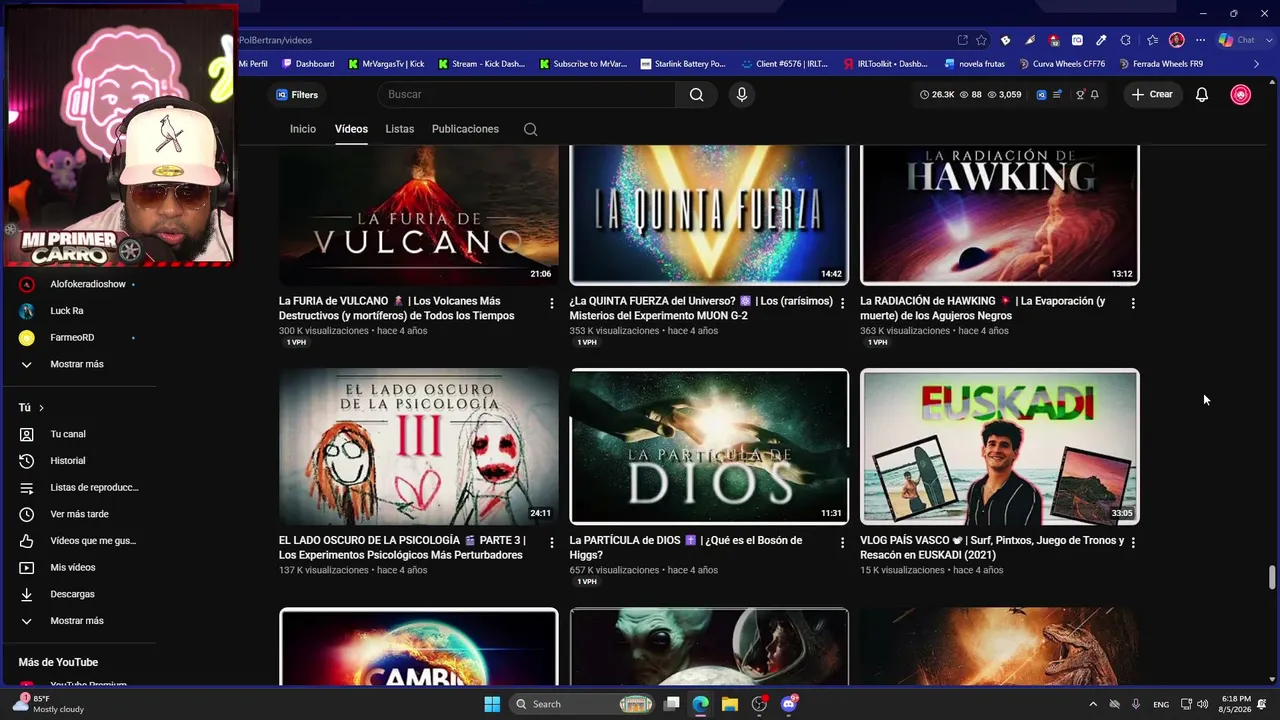This screenshot has width=1280, height=720.
Task: Open Ver más tarde in sidebar
Action: coord(78,514)
